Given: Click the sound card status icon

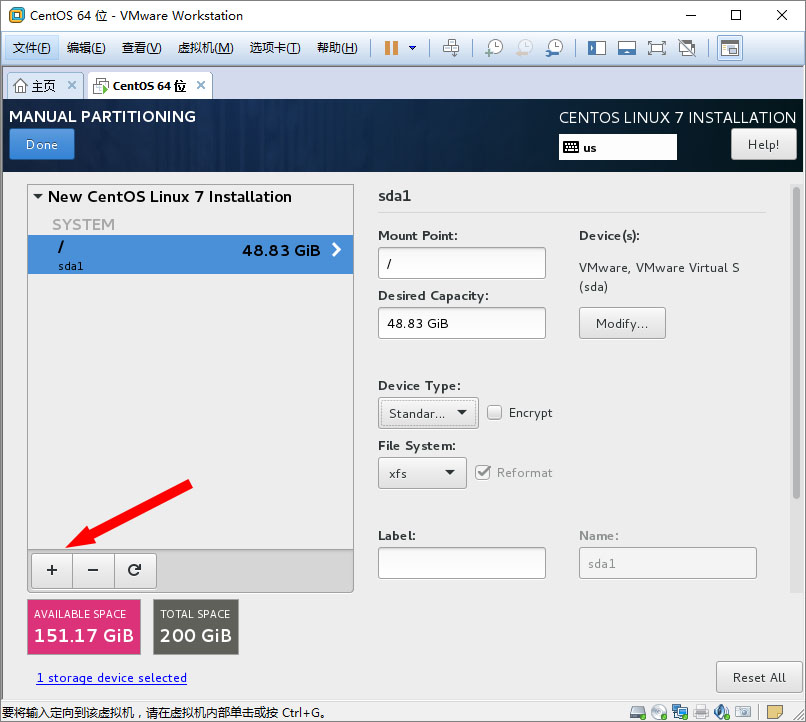Looking at the screenshot, I should (x=722, y=712).
